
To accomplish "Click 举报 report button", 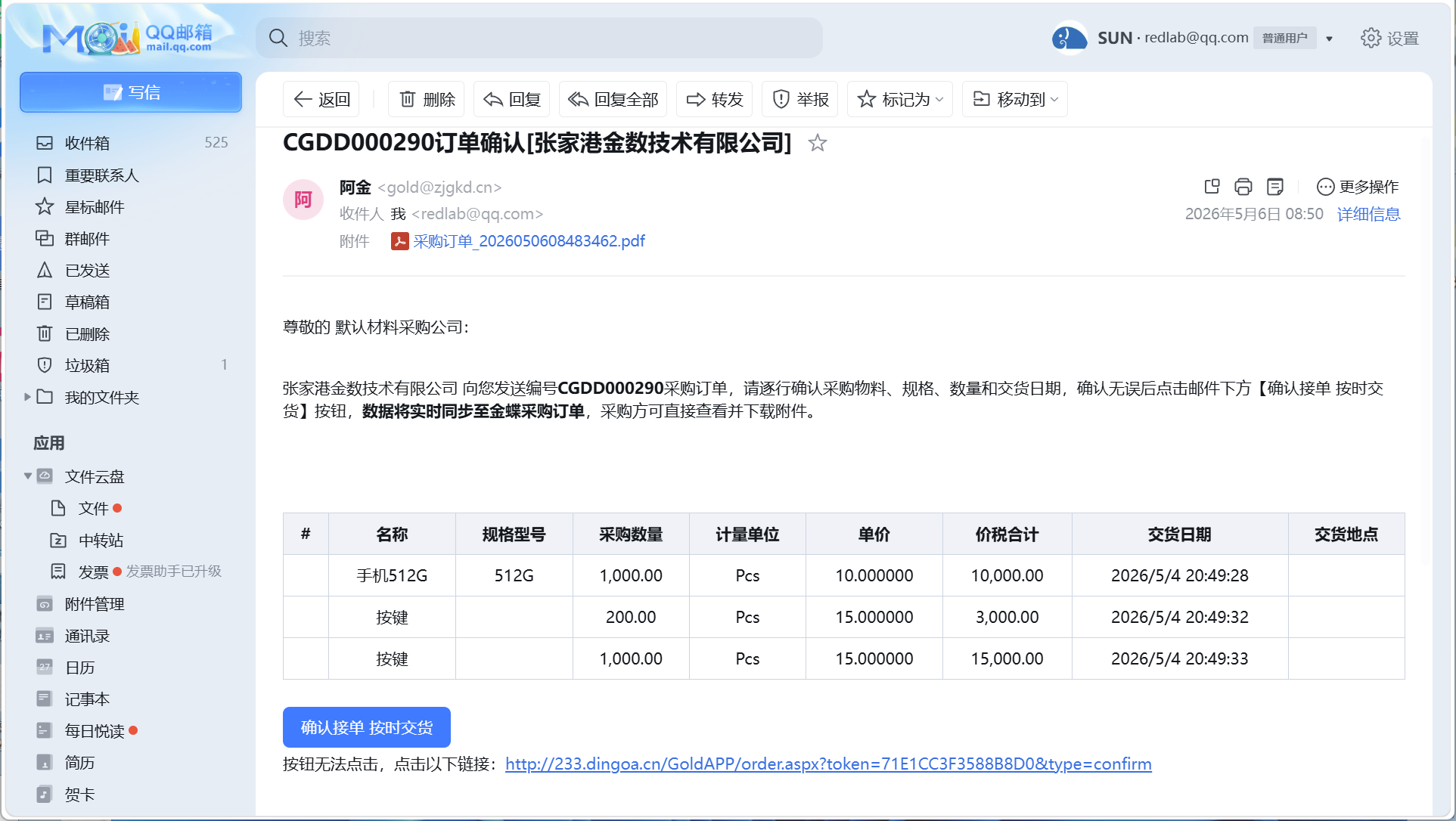I will click(800, 99).
